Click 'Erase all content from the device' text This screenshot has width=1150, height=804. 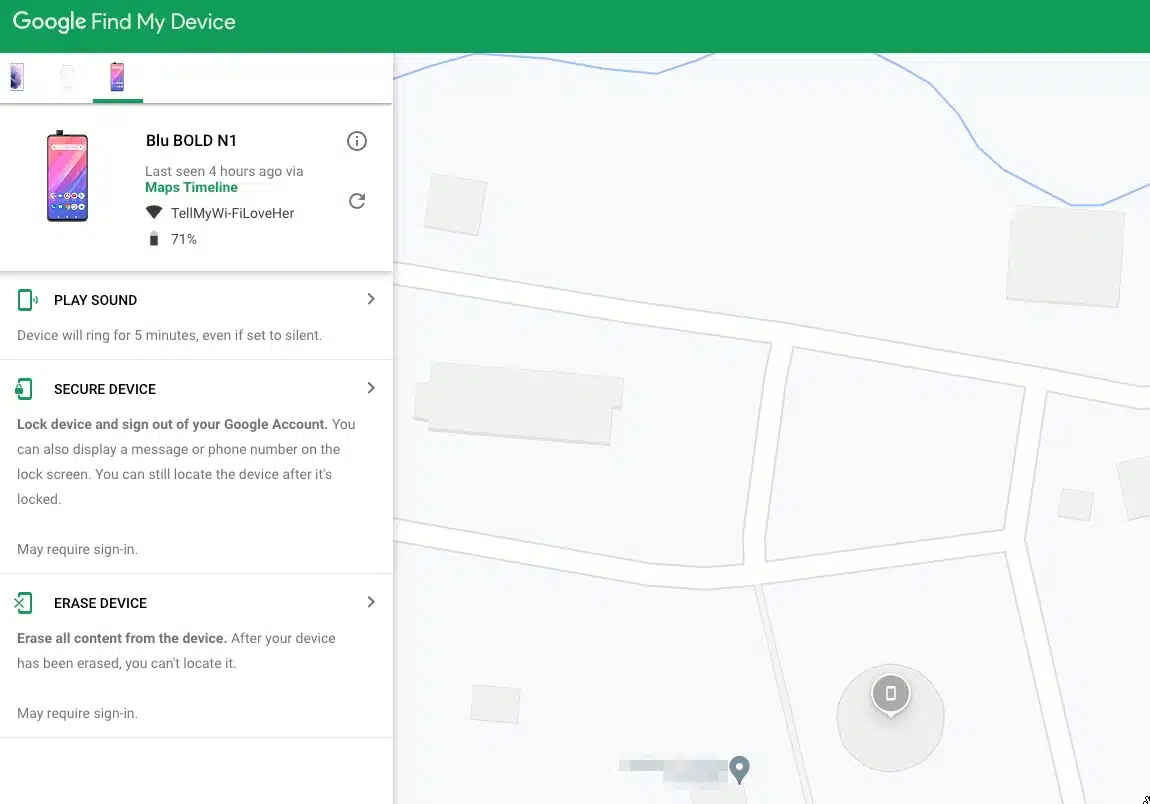pos(122,638)
